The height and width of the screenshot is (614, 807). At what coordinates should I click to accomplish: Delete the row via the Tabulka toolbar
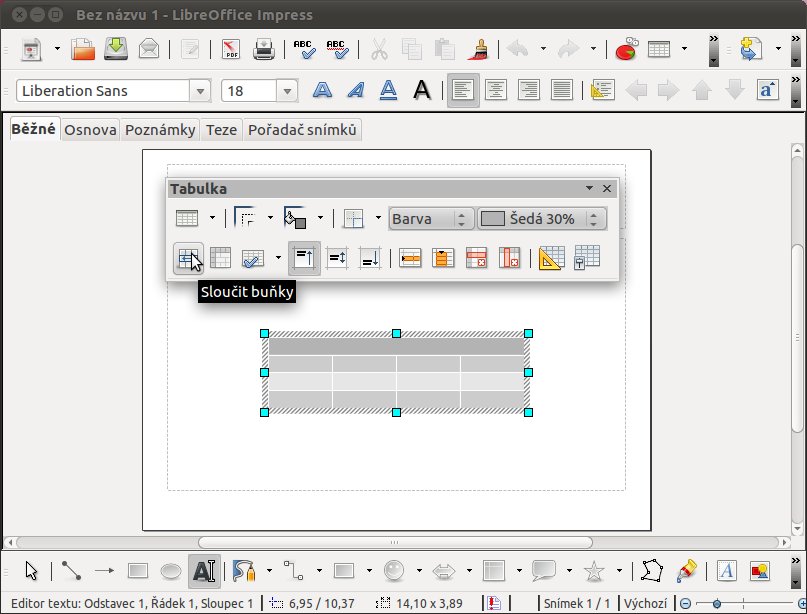click(x=476, y=258)
